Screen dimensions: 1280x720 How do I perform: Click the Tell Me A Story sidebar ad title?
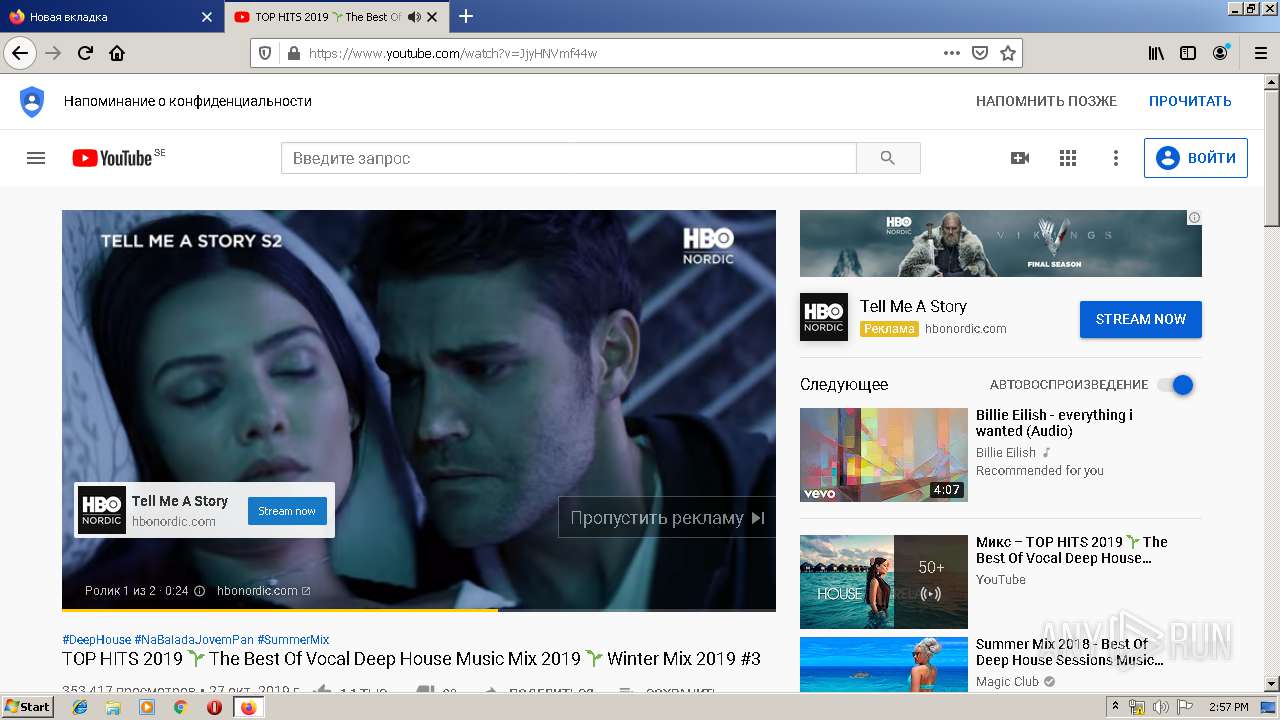point(913,306)
